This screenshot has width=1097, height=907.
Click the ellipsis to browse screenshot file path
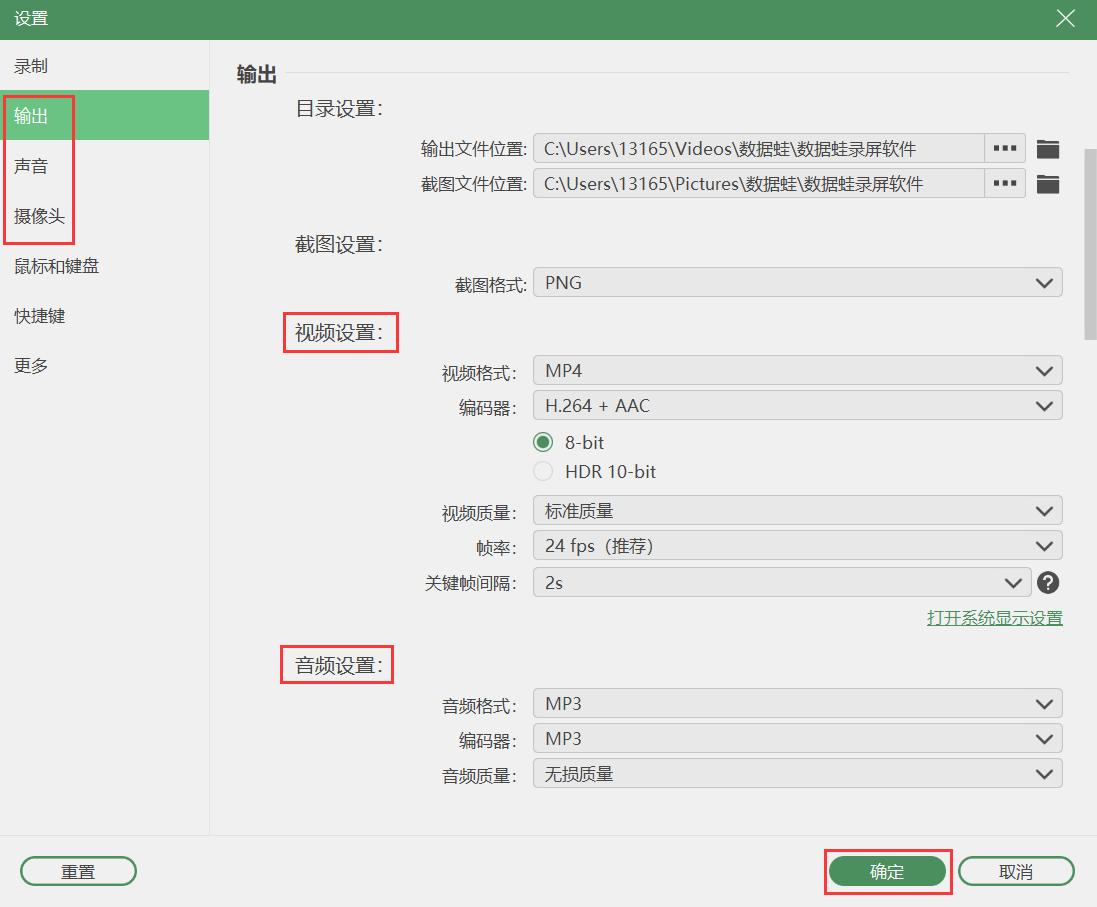tap(1003, 183)
